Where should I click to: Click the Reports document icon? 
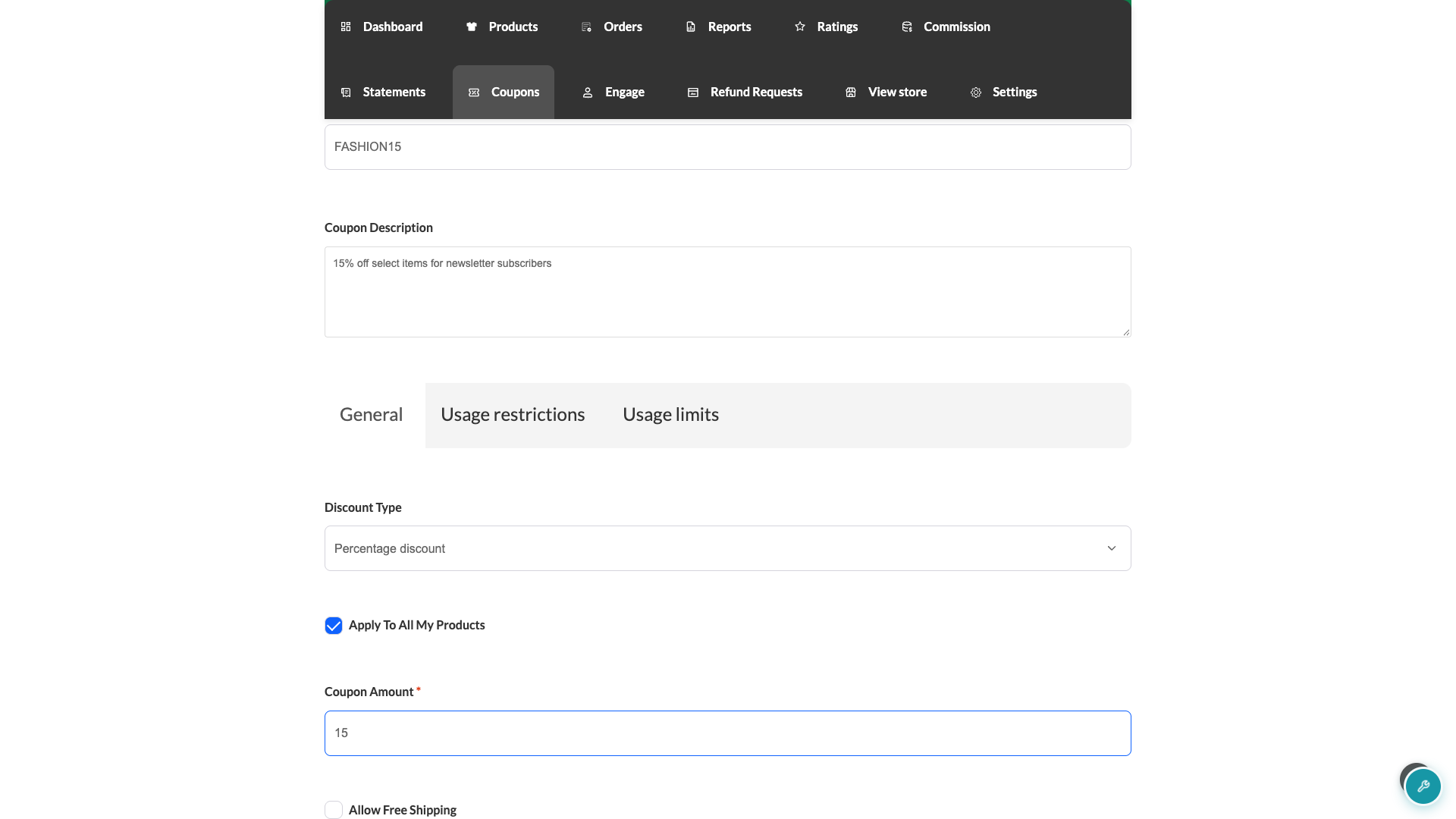pos(691,27)
